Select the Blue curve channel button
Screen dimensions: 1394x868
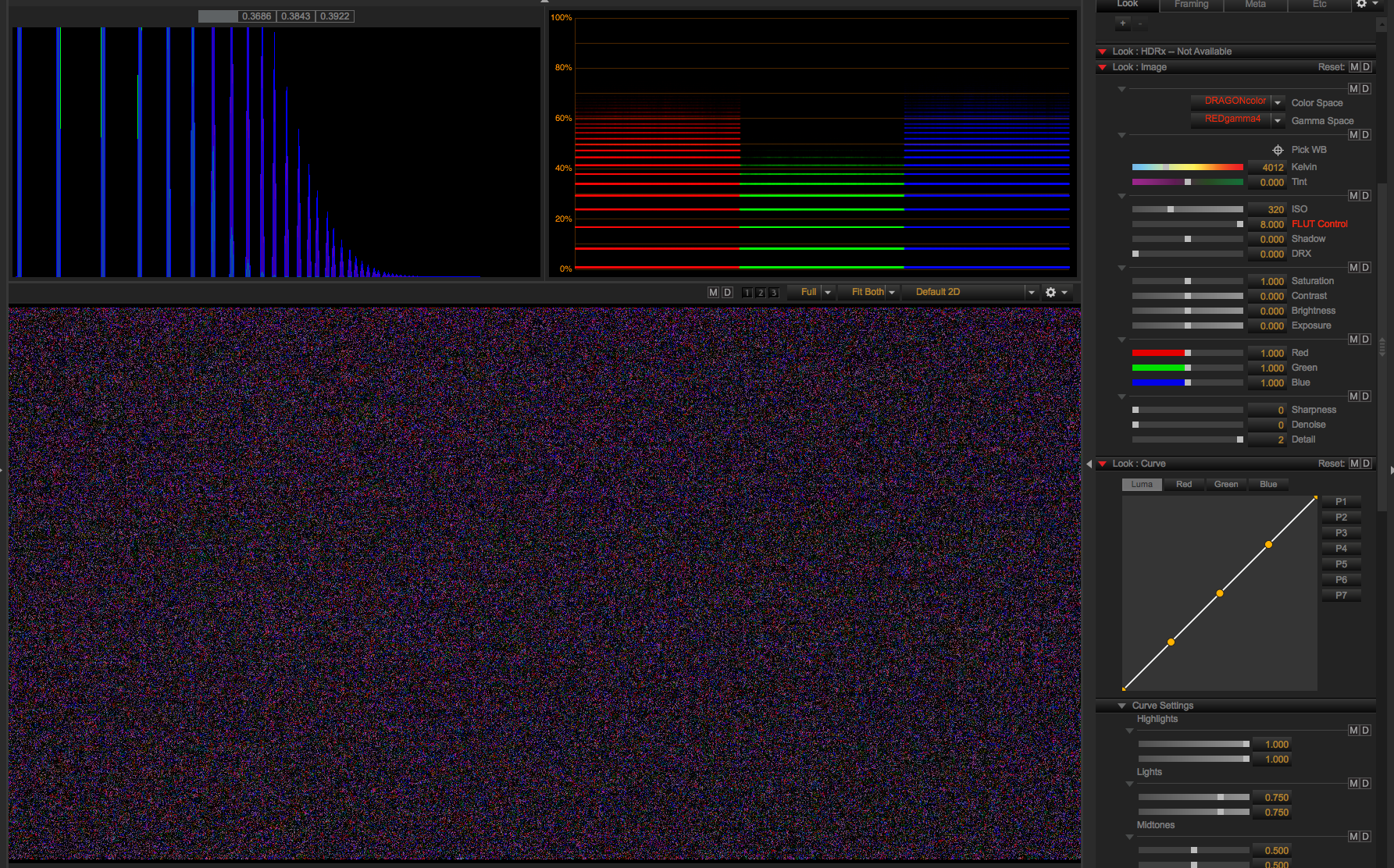point(1268,485)
